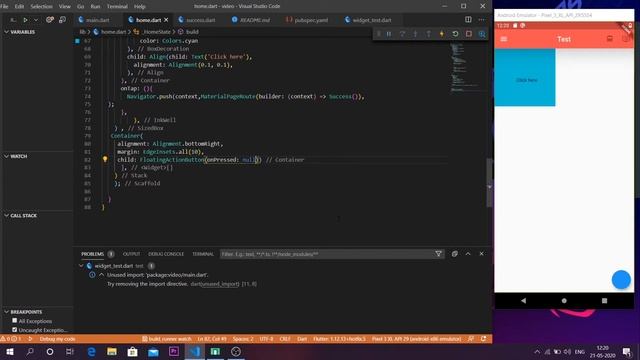Open the hamburger drawer menu in emulator
This screenshot has width=640, height=360.
tap(504, 39)
